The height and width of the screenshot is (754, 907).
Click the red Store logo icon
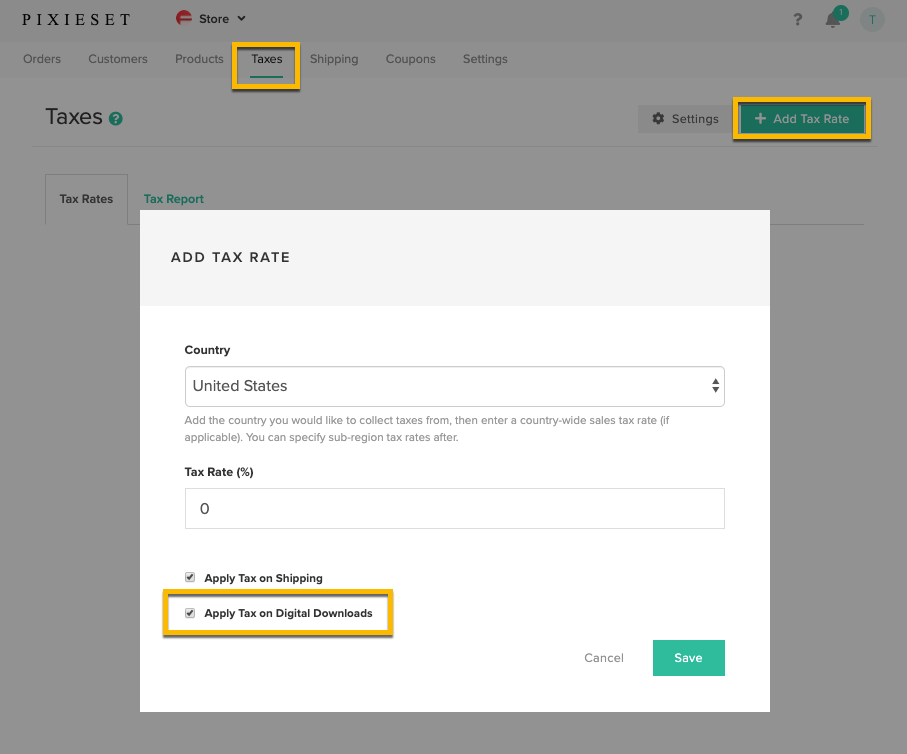184,19
